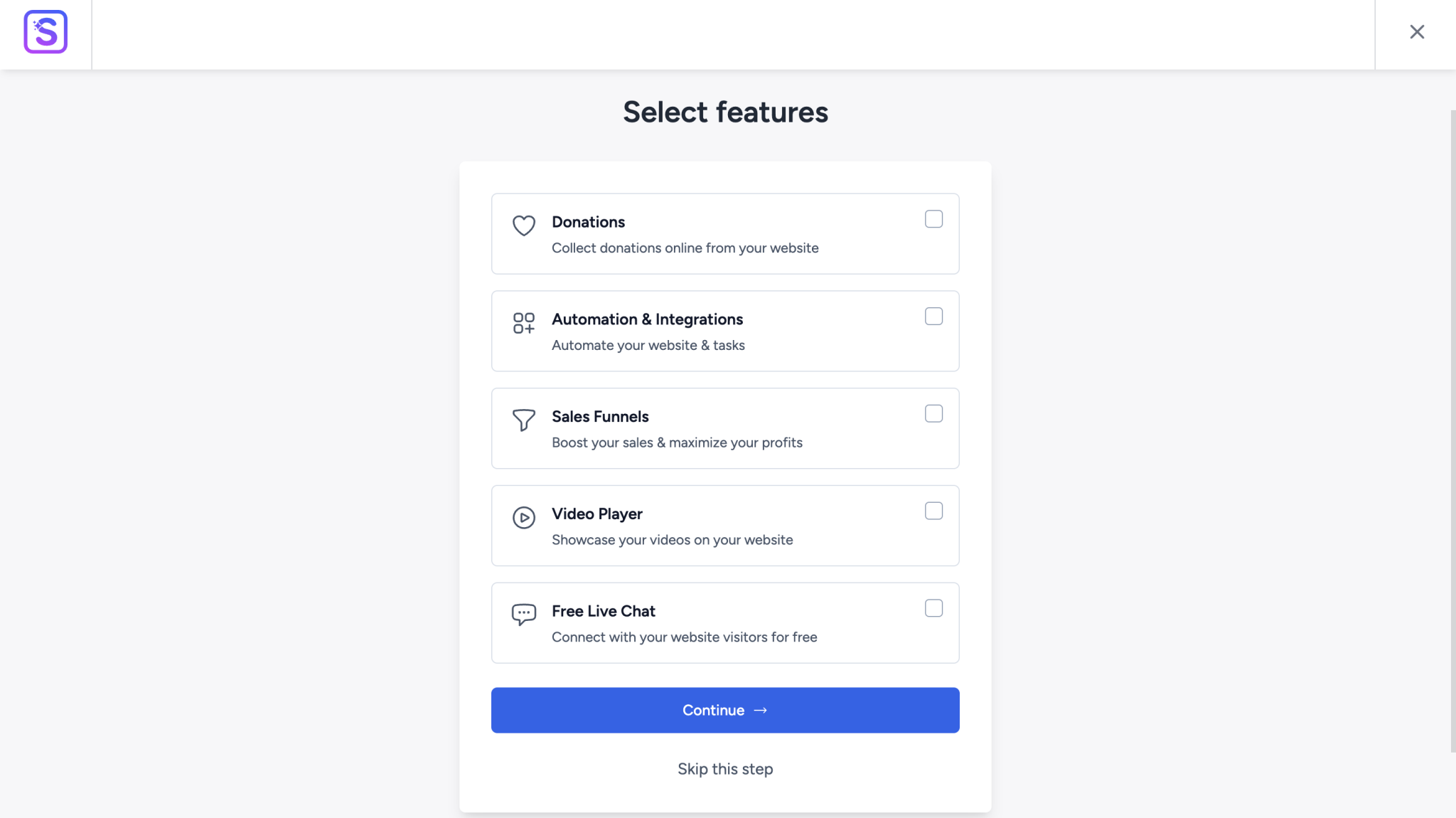Open the app via the purple S logo
Screen dimensions: 1456x818
(45, 31)
